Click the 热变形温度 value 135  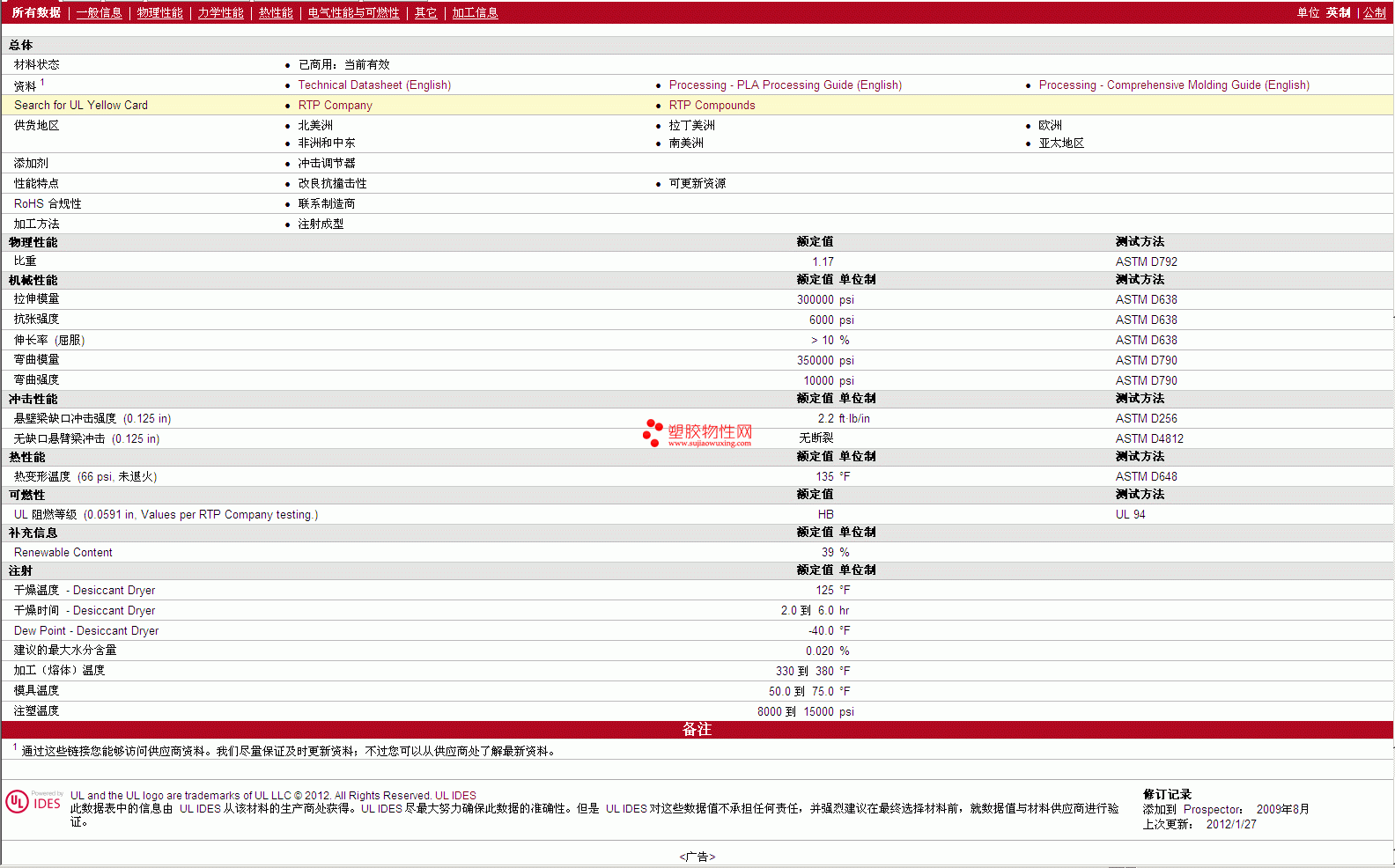click(824, 477)
